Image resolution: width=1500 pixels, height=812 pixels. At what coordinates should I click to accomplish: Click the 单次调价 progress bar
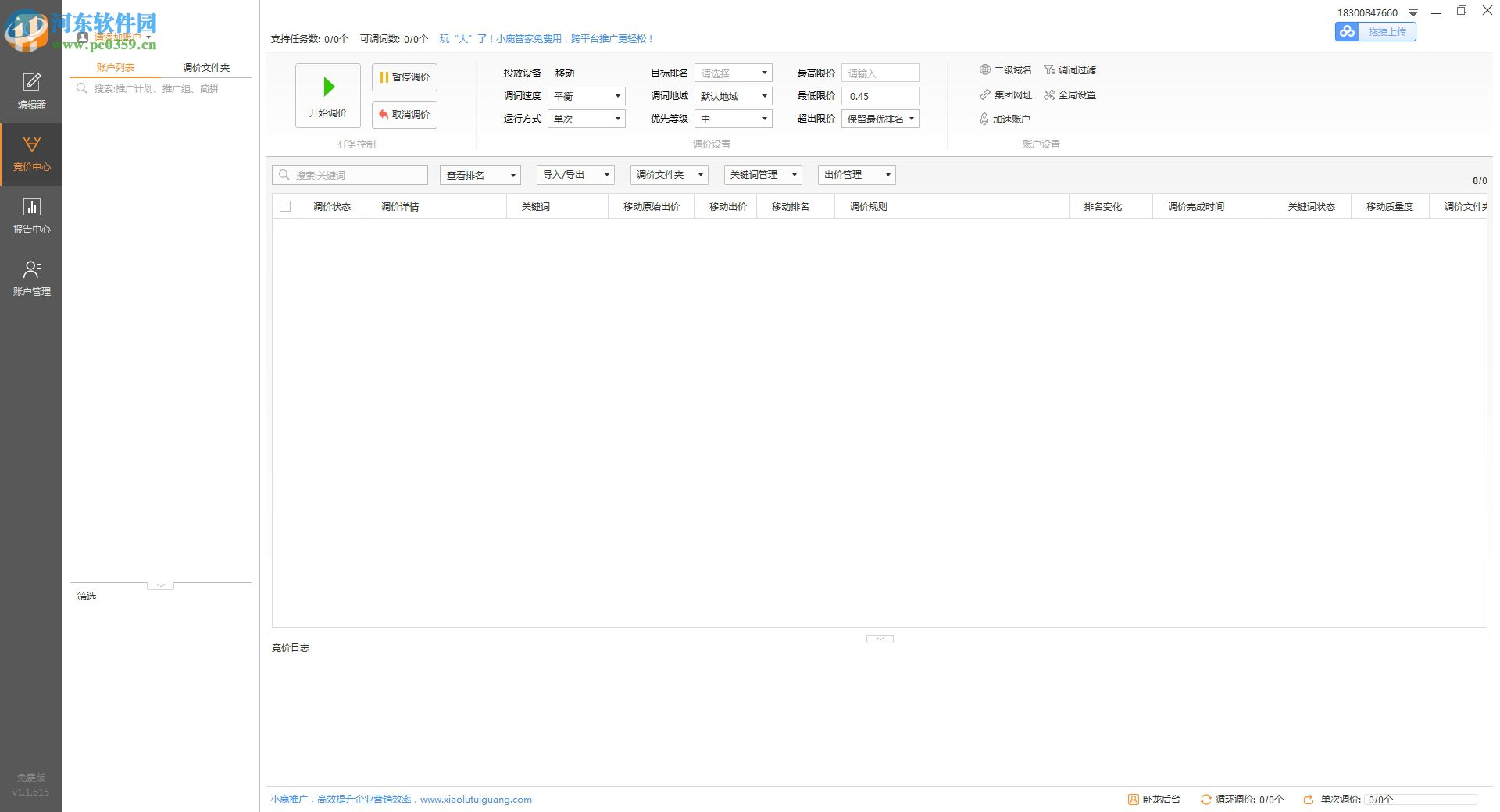point(1421,800)
